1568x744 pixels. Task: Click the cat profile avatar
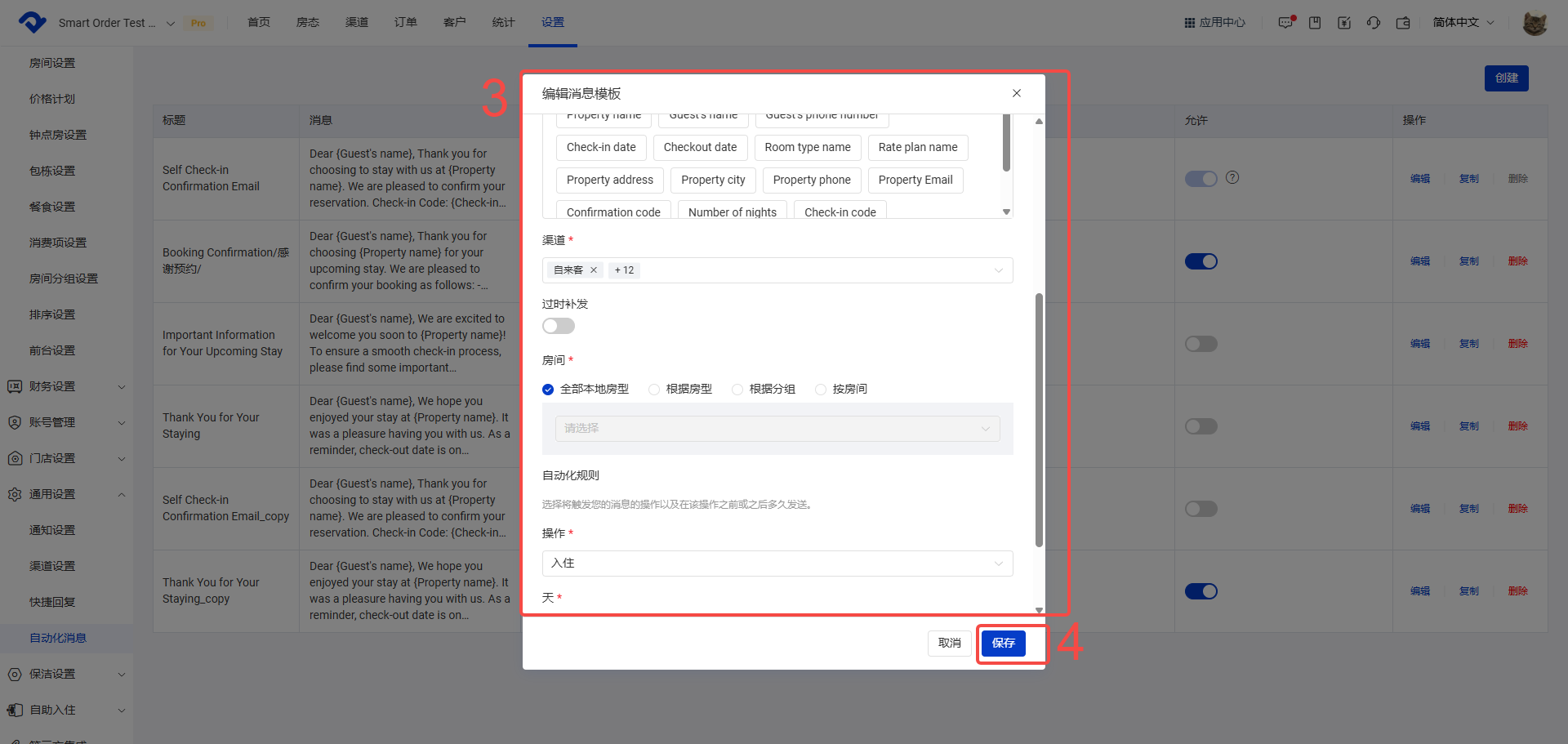coord(1535,23)
